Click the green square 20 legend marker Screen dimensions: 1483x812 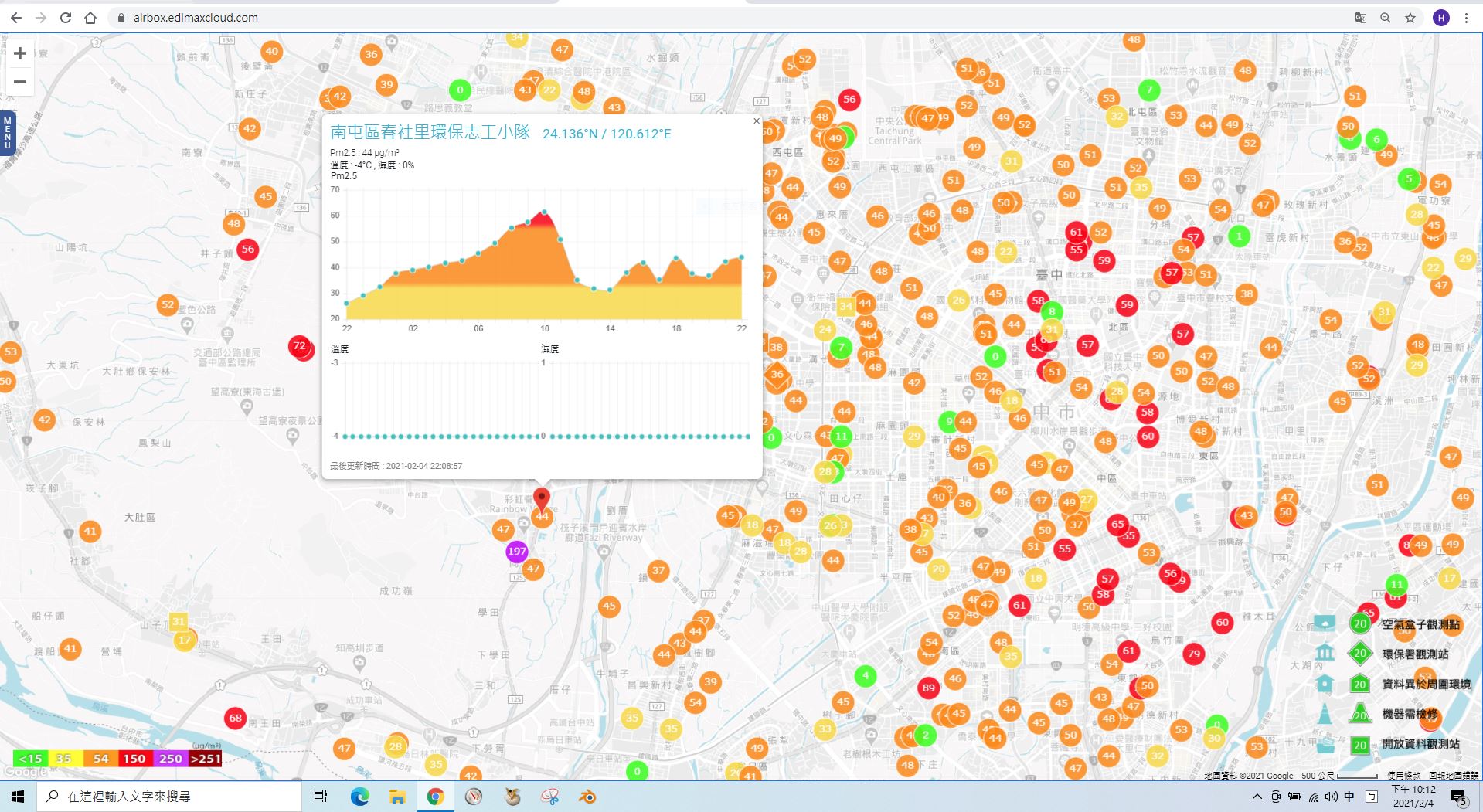(1360, 745)
